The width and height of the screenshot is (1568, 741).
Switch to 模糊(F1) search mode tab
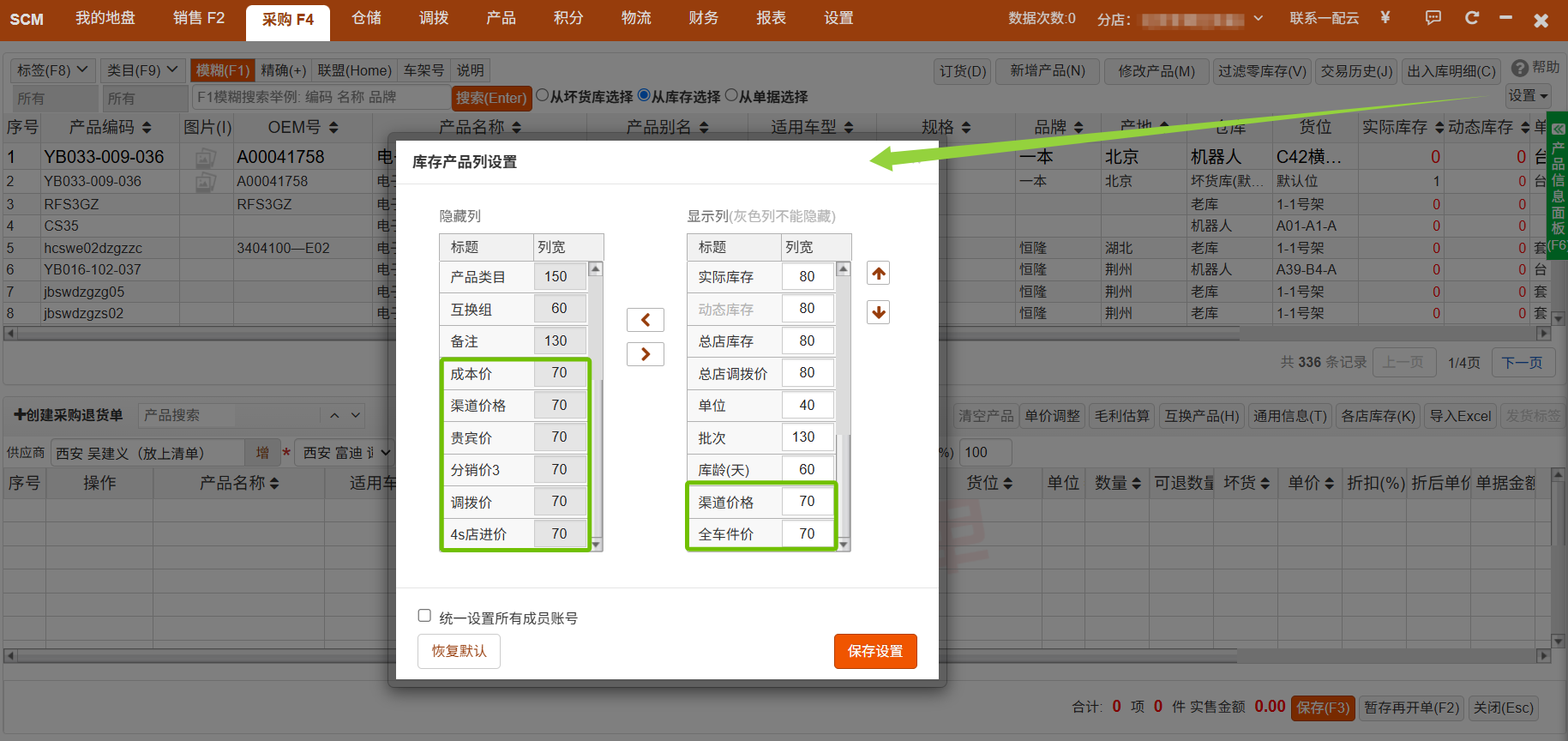(x=223, y=70)
